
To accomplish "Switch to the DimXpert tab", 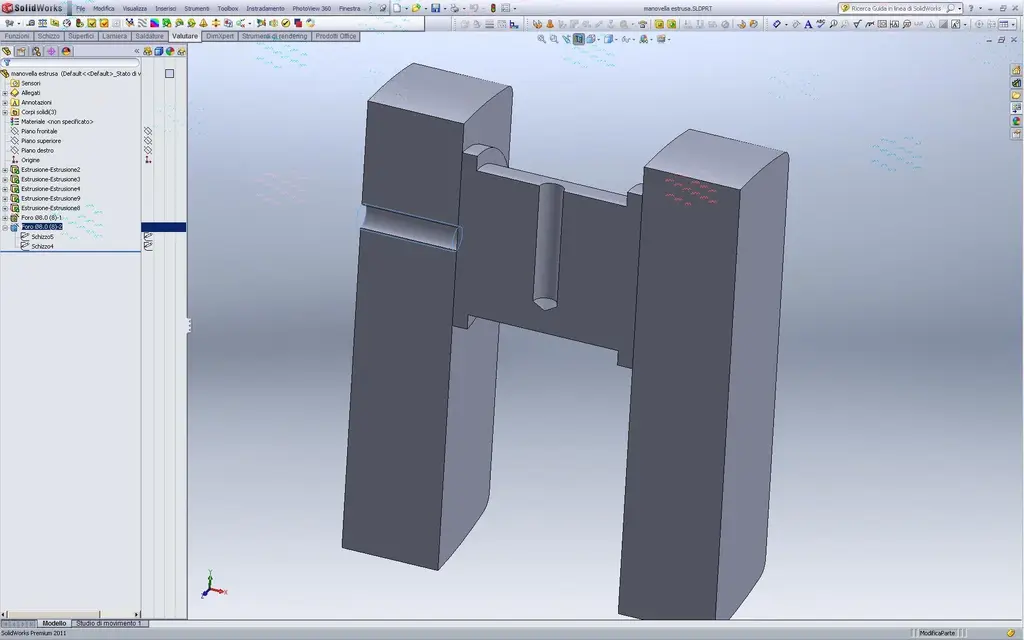I will tap(220, 36).
